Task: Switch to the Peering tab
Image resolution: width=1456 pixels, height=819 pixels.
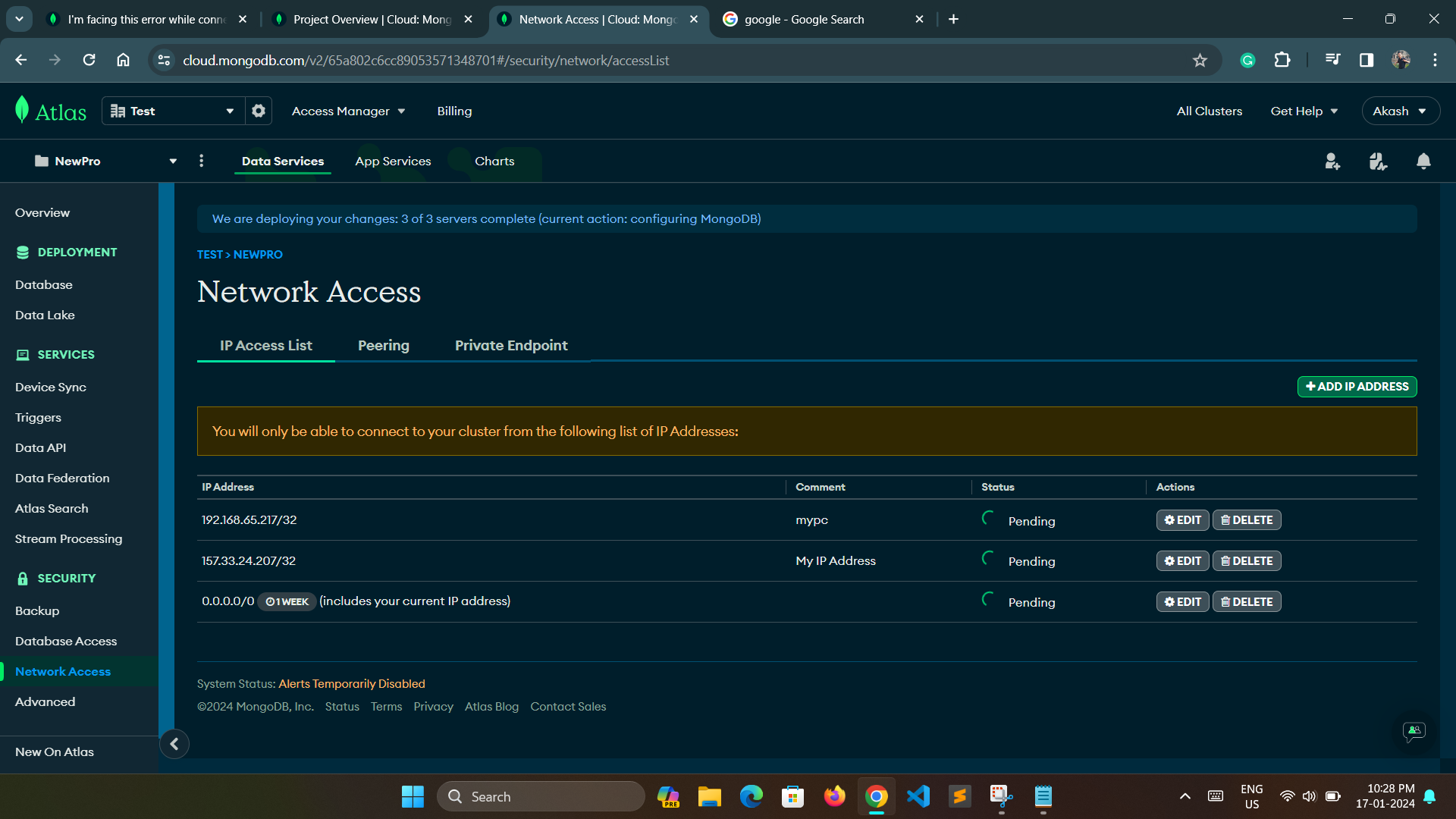Action: coord(383,346)
